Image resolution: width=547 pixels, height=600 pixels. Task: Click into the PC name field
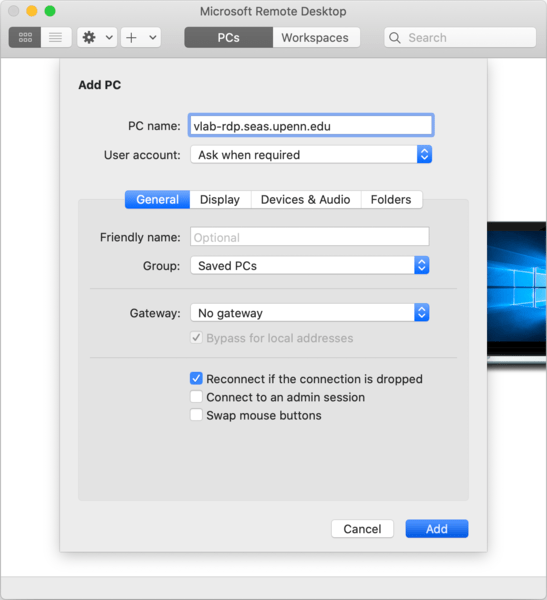311,126
